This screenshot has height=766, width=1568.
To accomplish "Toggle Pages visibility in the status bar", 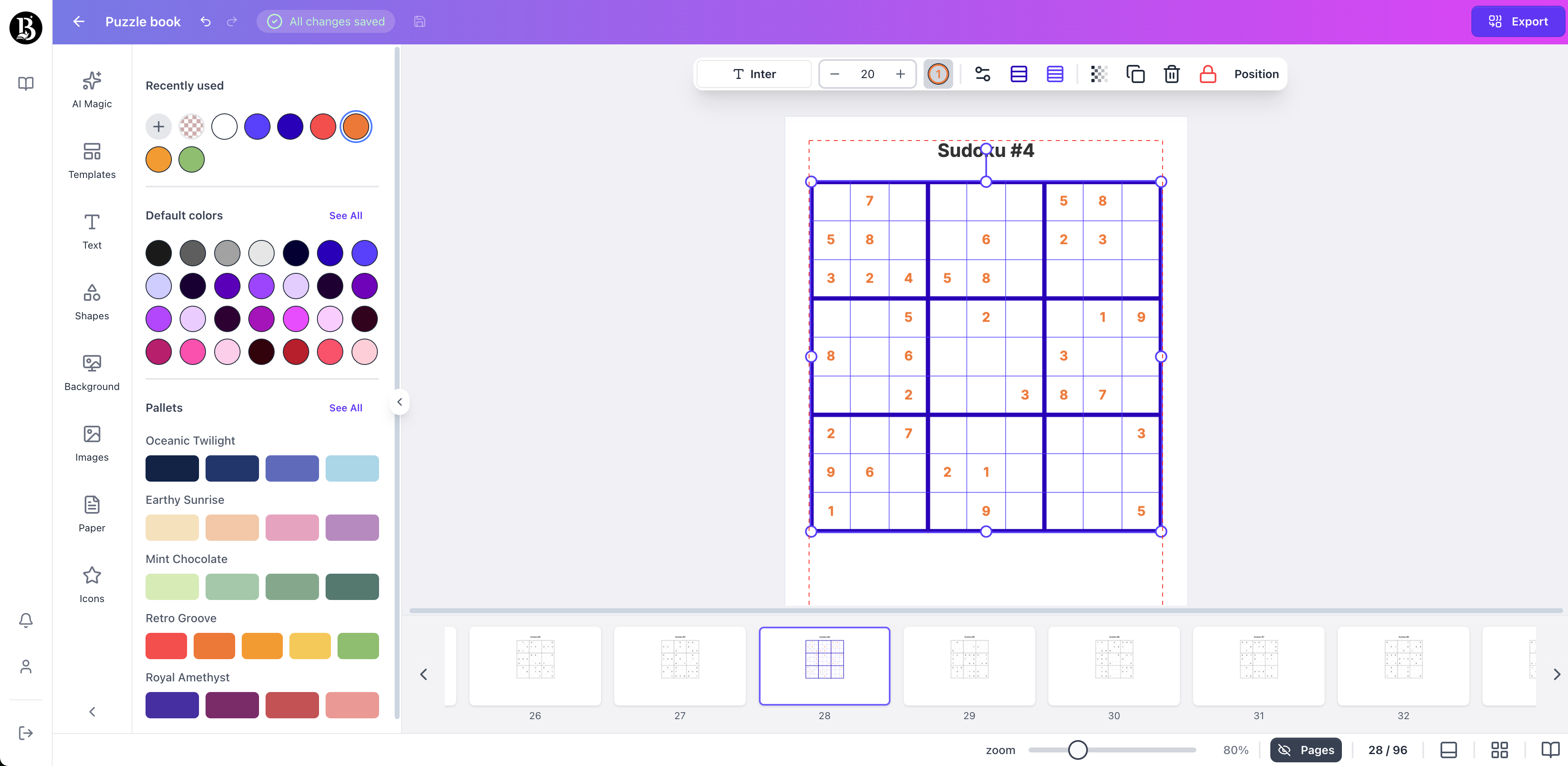I will [x=1306, y=750].
